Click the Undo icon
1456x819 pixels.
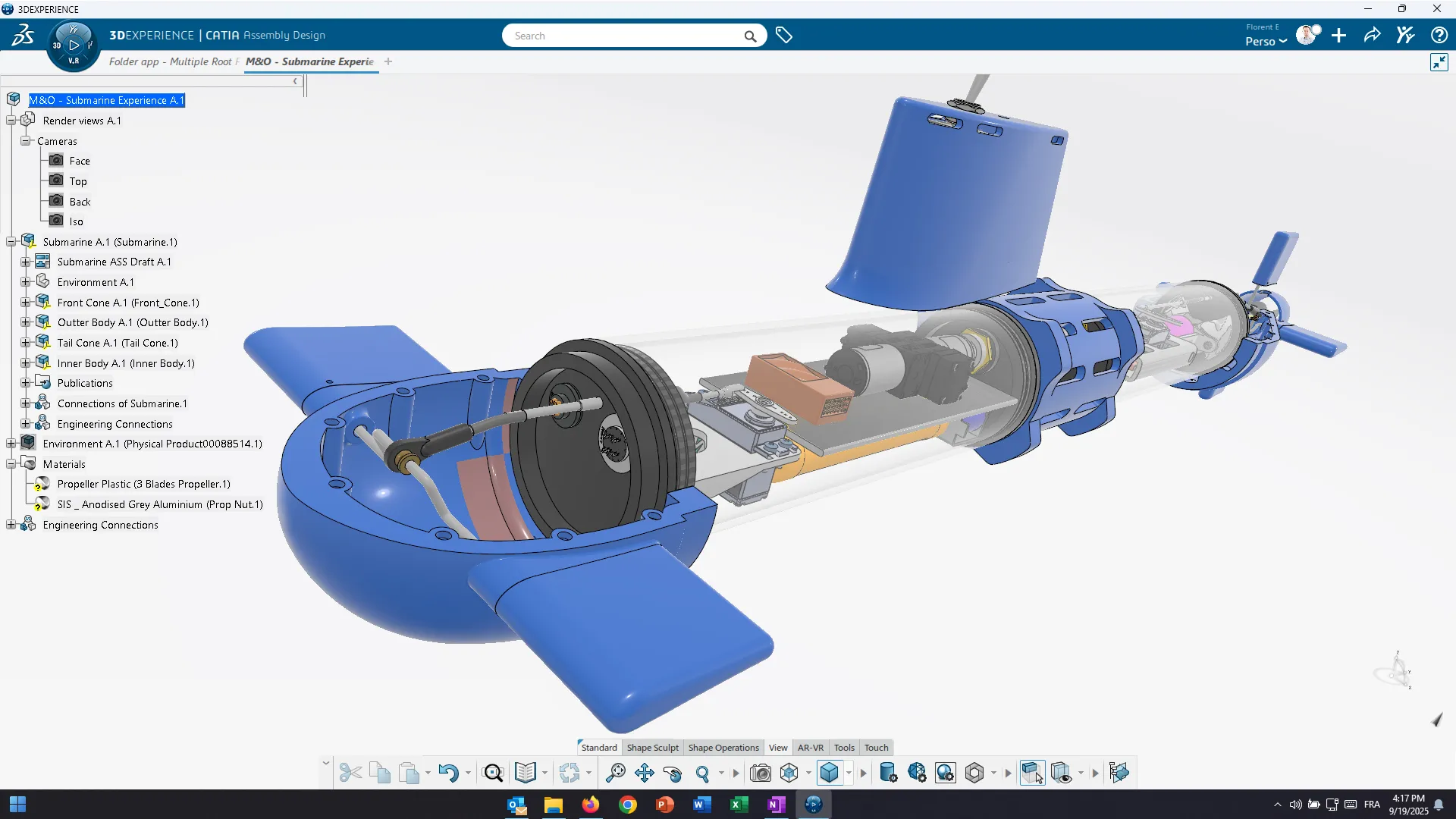coord(449,772)
